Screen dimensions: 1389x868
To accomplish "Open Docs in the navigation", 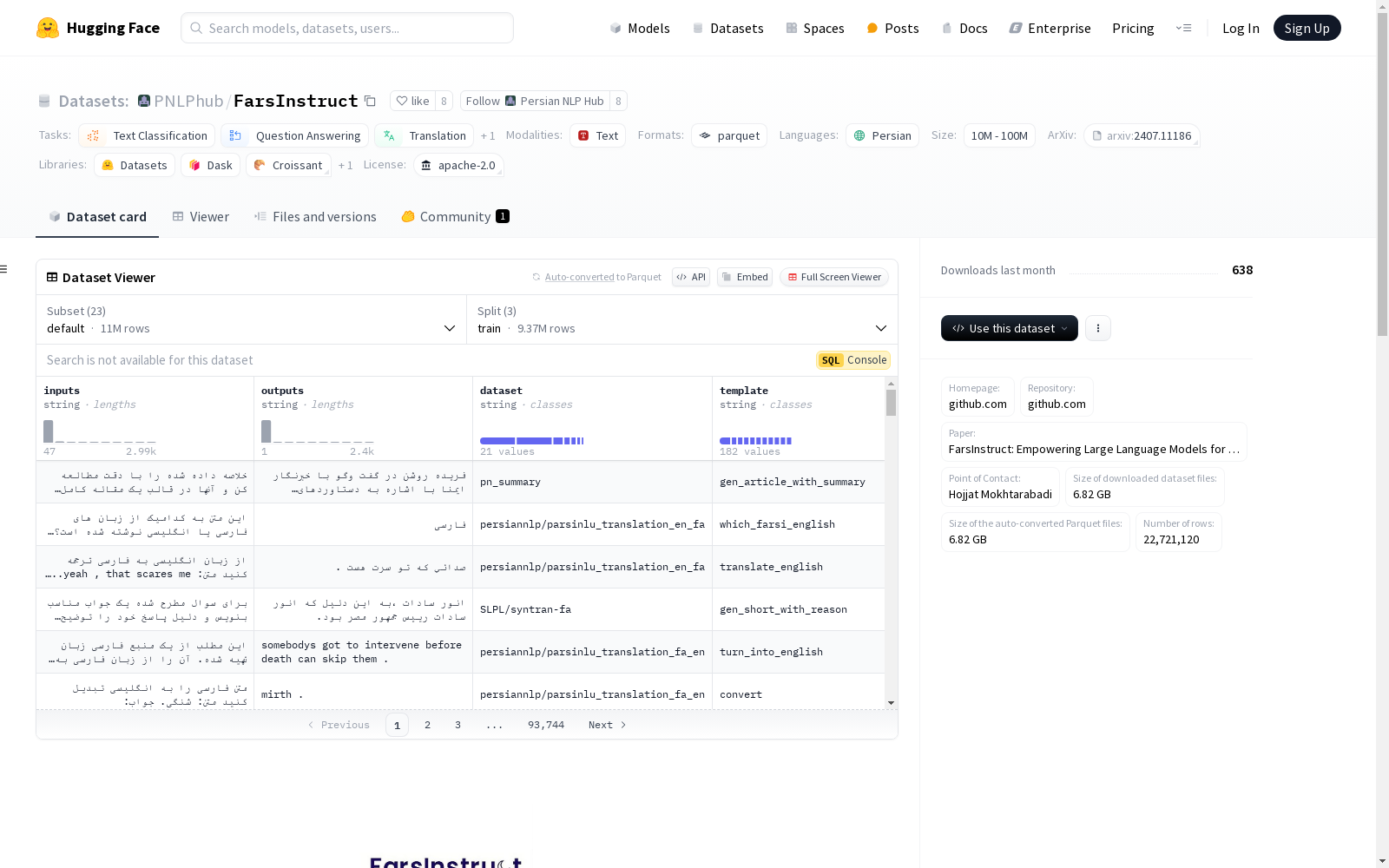I will pos(964,28).
